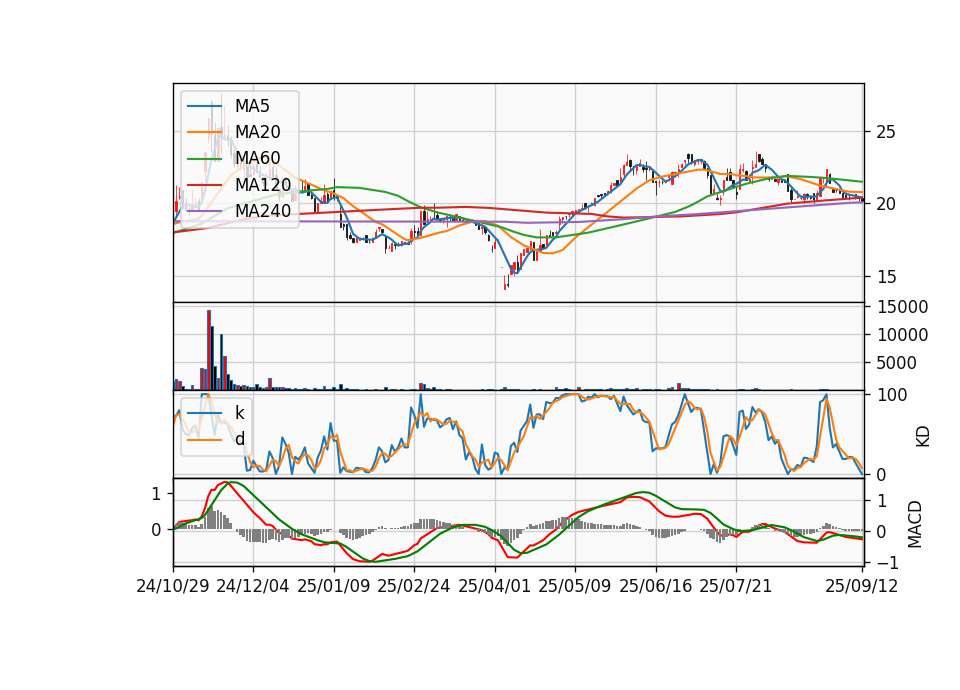This screenshot has width=960, height=690.
Task: Click the MA240 legend label
Action: click(x=263, y=211)
